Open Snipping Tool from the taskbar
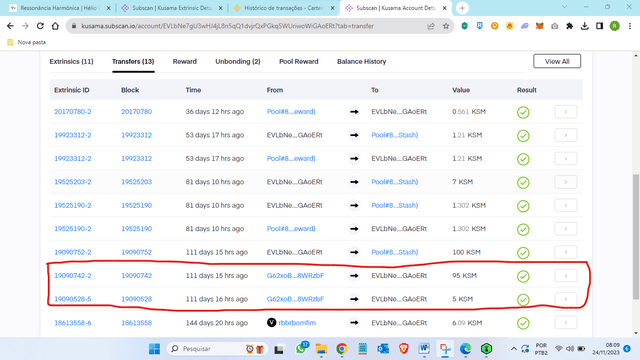 [x=445, y=349]
